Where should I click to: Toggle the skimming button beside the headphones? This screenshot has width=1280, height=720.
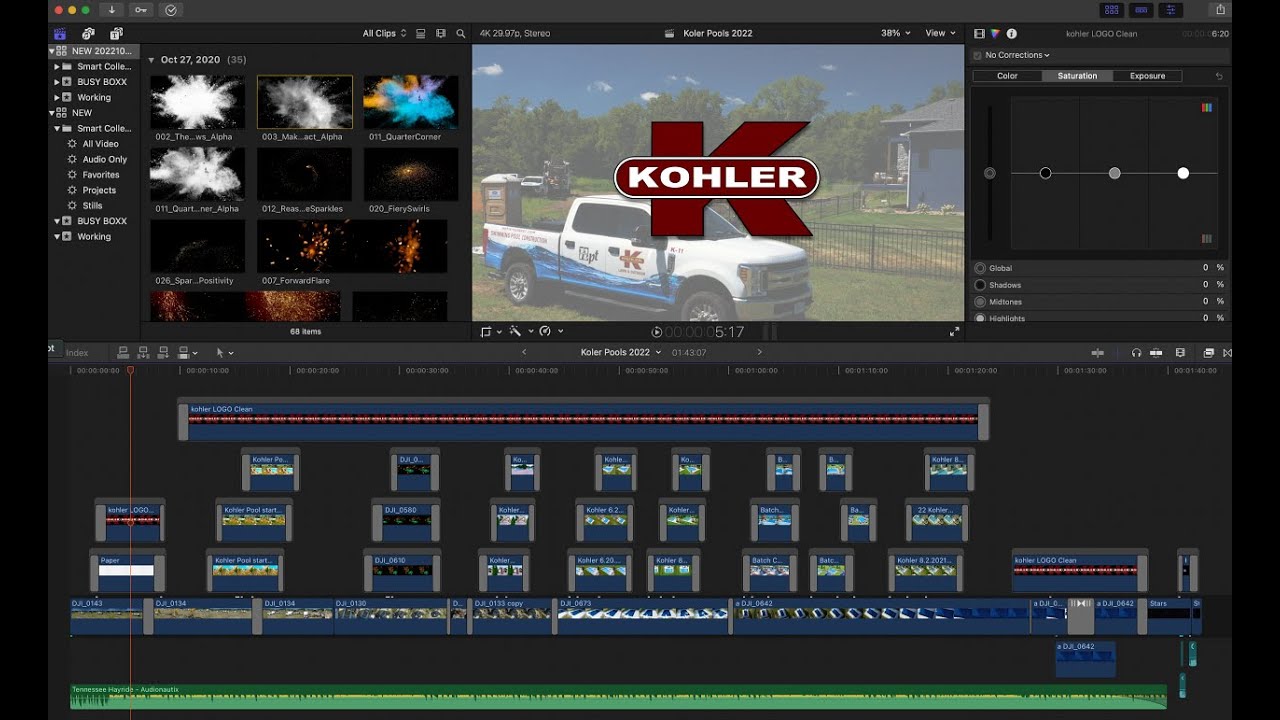pyautogui.click(x=1156, y=353)
